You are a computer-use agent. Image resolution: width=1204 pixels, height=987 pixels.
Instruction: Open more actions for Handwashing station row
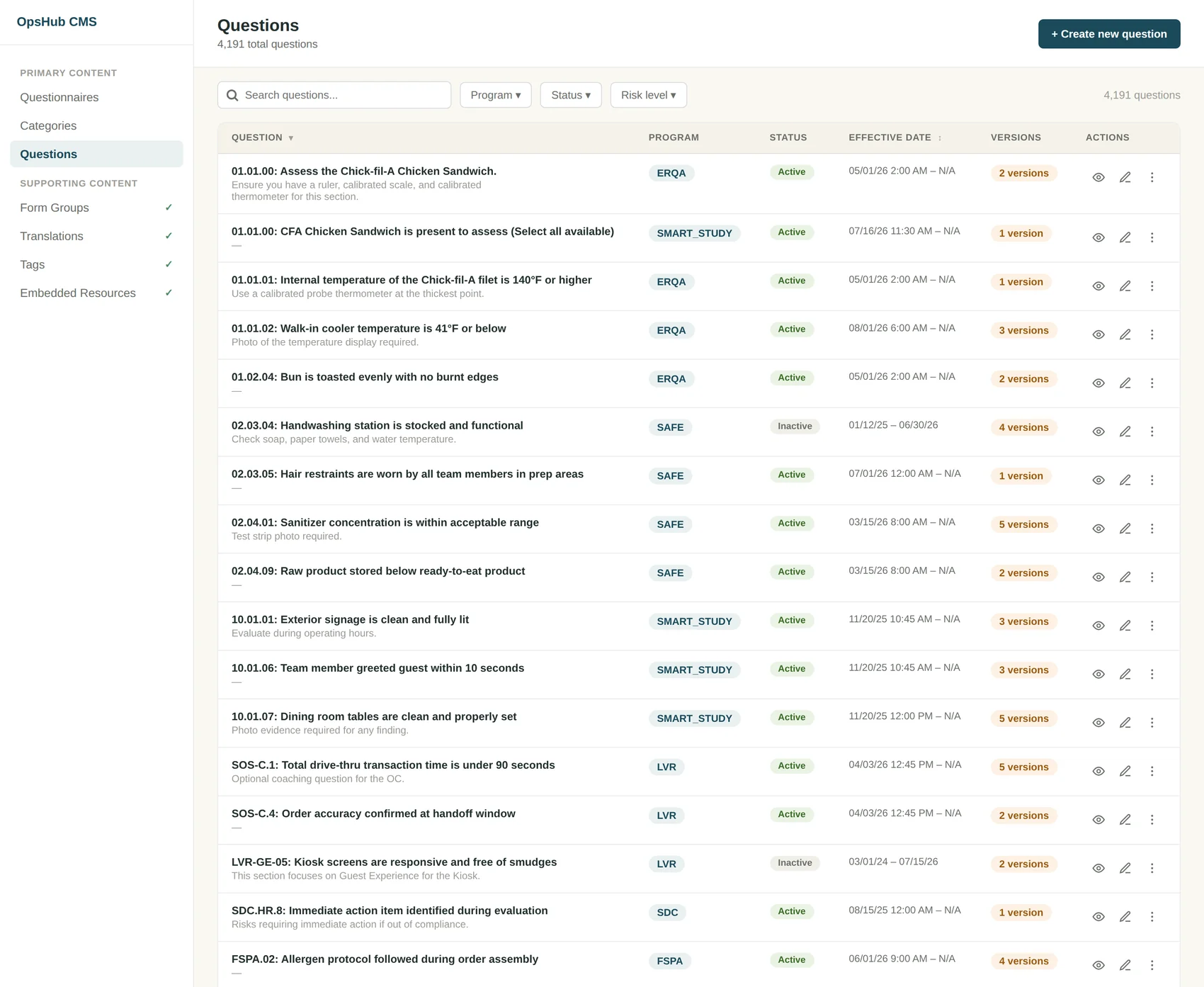point(1152,432)
